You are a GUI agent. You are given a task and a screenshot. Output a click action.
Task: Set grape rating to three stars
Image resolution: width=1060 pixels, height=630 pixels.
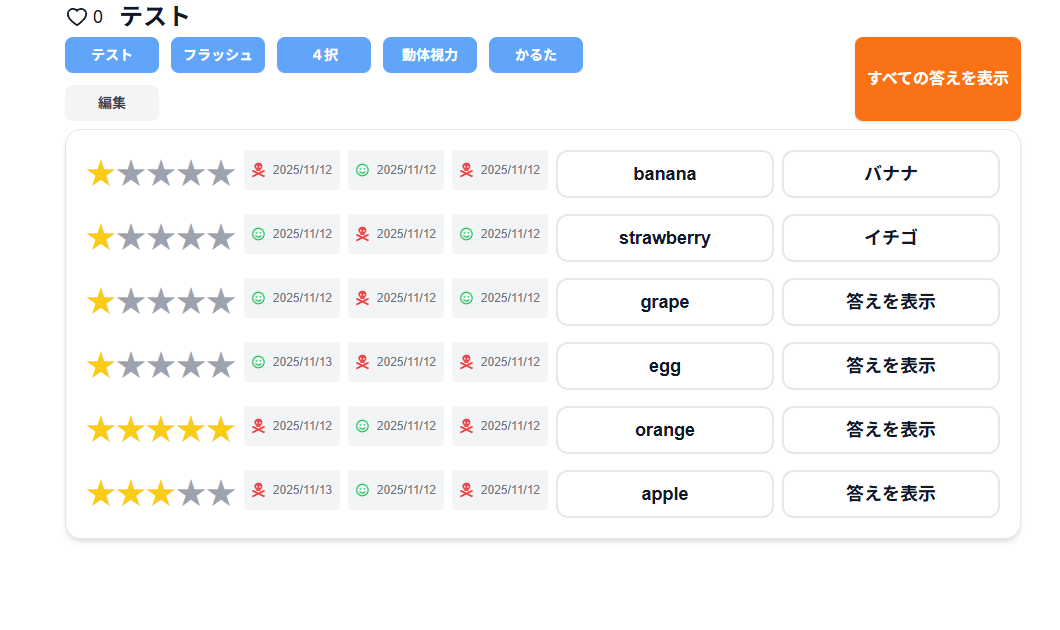point(161,301)
